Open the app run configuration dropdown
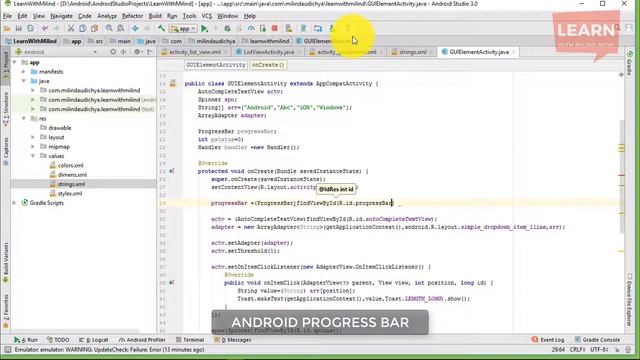 (x=184, y=29)
